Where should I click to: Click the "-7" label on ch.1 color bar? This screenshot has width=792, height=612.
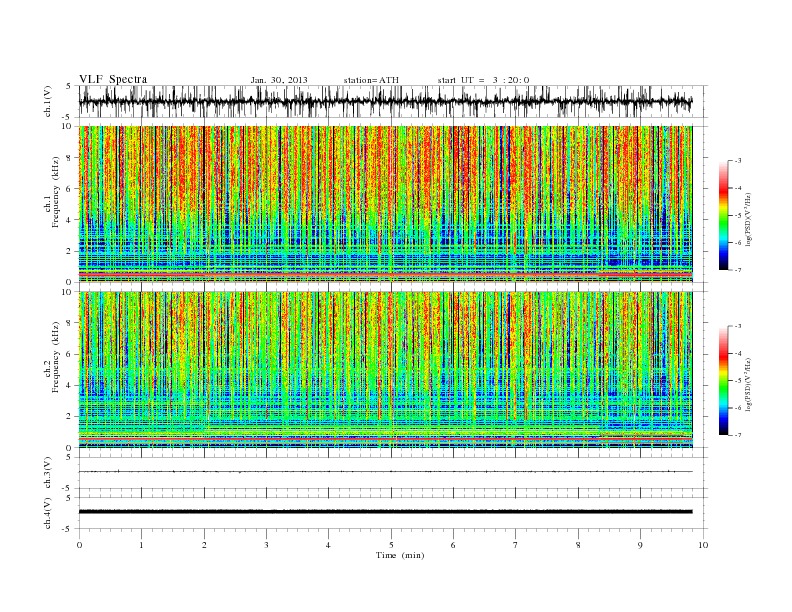(x=737, y=270)
